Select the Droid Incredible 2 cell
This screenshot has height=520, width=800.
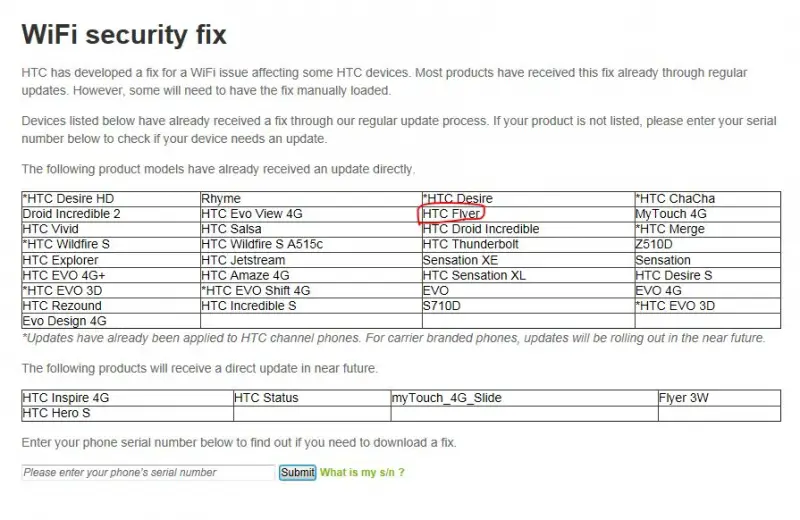(x=111, y=214)
